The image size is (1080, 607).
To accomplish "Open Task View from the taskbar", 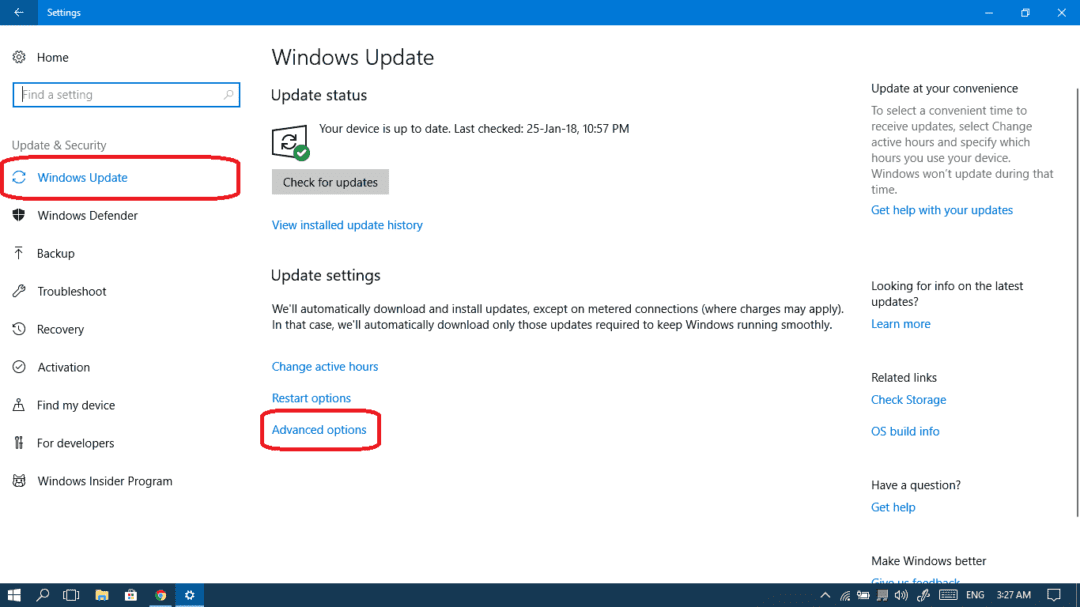I will [71, 595].
